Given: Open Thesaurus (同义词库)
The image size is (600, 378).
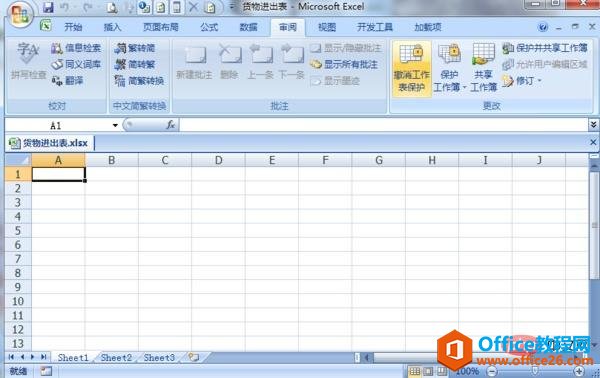Looking at the screenshot, I should coord(76,64).
